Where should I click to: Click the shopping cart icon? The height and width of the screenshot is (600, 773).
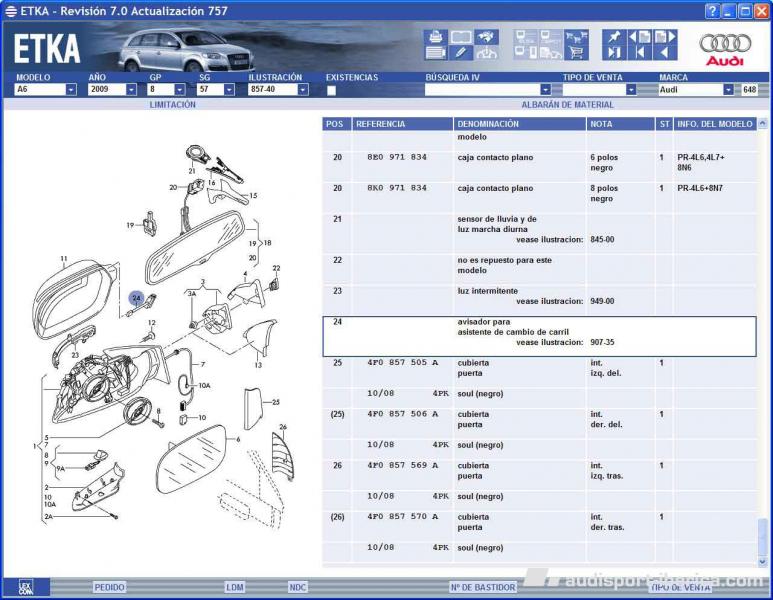coord(576,52)
